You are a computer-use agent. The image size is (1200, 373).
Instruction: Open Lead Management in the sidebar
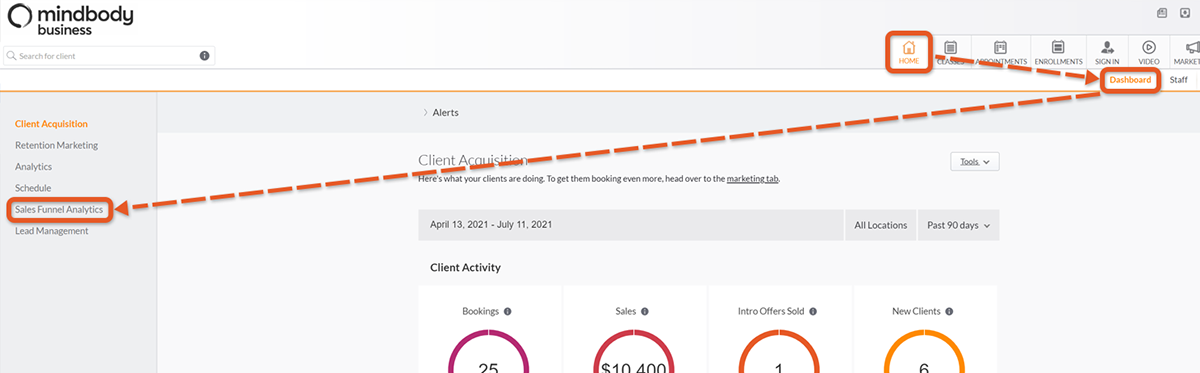pos(51,231)
